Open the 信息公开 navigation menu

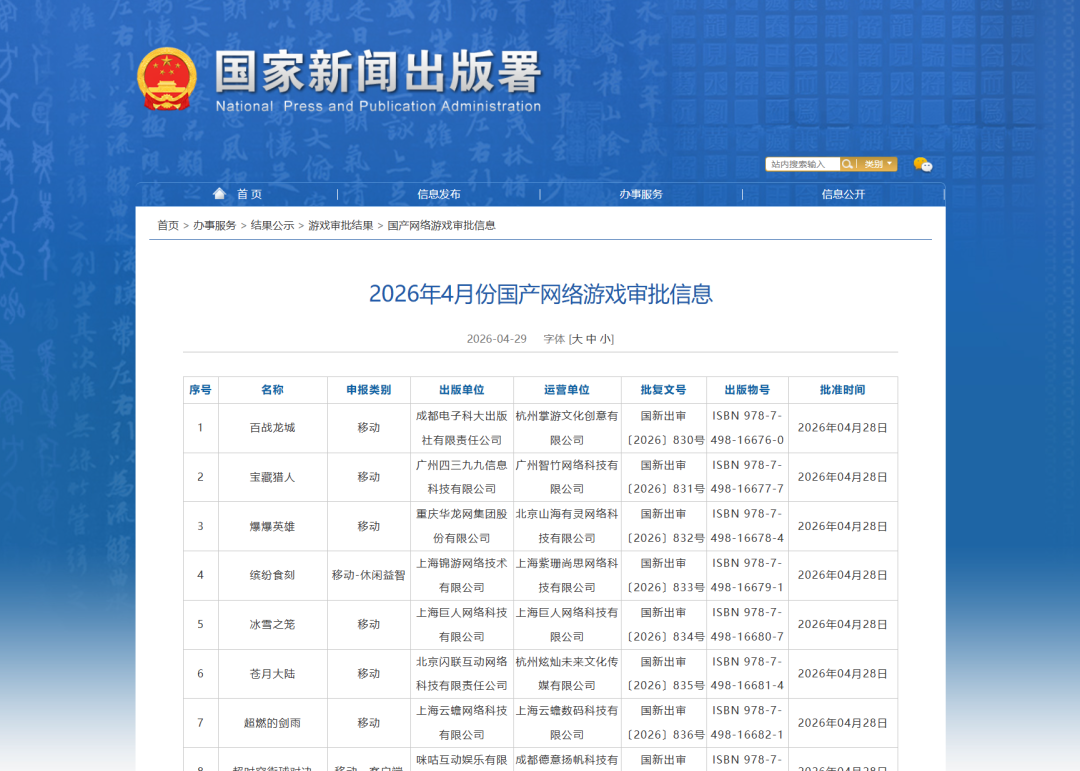coord(843,194)
